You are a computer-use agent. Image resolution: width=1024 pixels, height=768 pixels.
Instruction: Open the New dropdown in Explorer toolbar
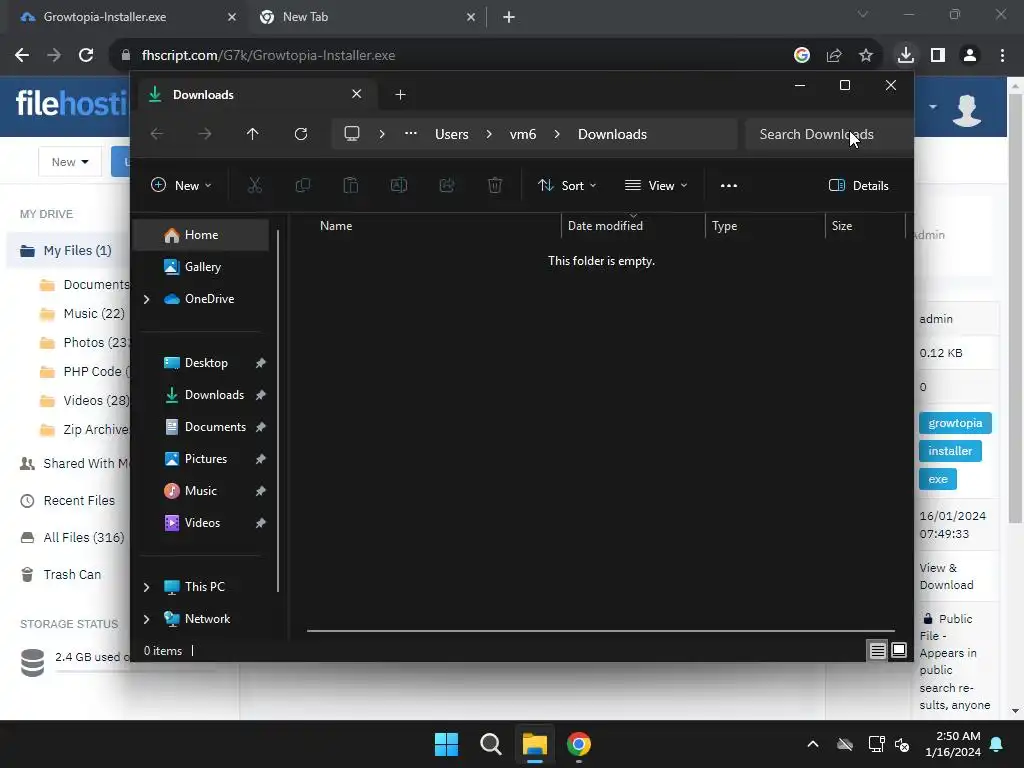point(182,185)
